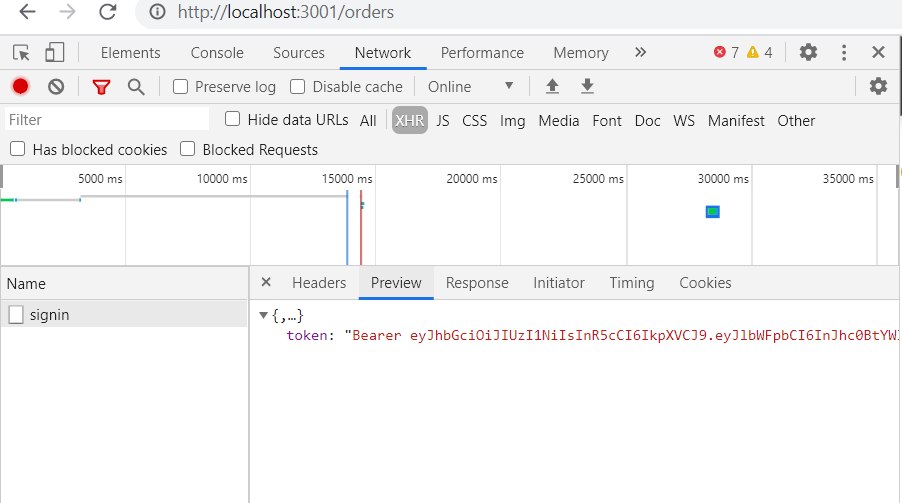The width and height of the screenshot is (902, 503).
Task: Tick the checkbox beside signin request
Action: (x=16, y=314)
